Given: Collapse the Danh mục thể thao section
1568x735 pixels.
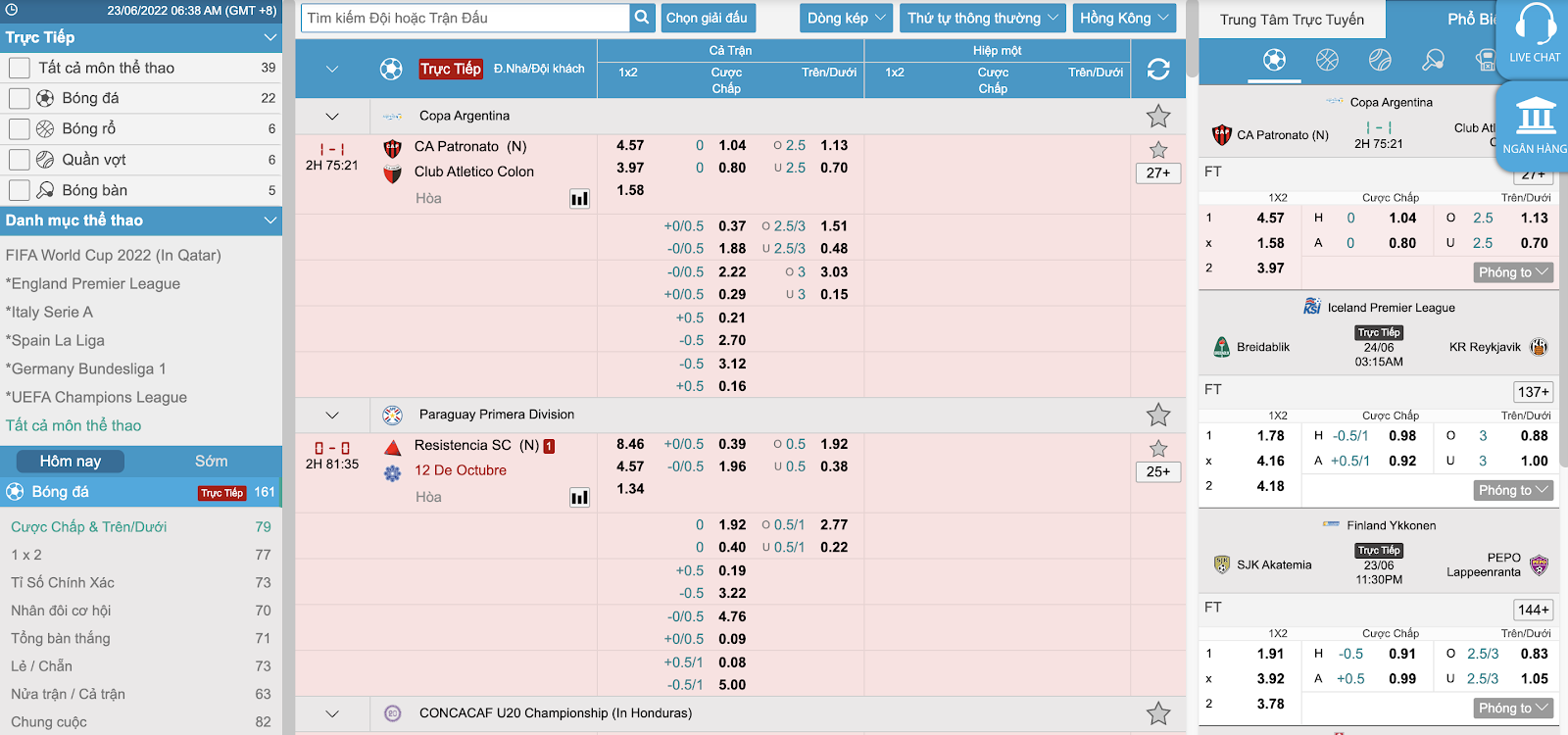Looking at the screenshot, I should coord(269,220).
